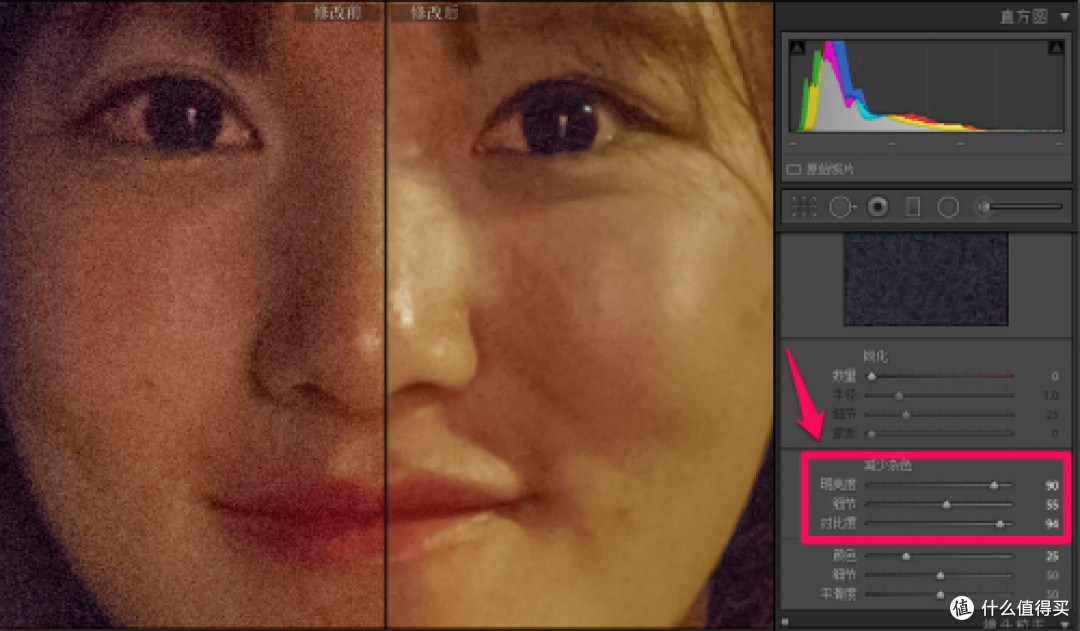
Task: Adjust the color 细节 slider valued 50
Action: [939, 575]
